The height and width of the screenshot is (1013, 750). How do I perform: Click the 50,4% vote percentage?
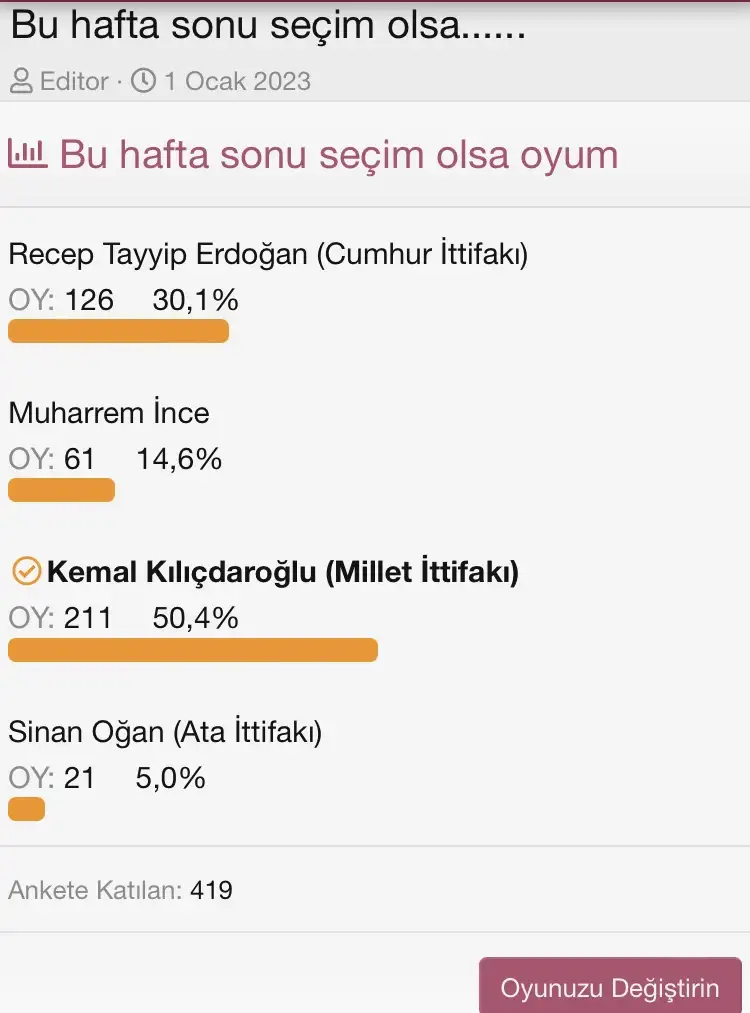pos(195,618)
